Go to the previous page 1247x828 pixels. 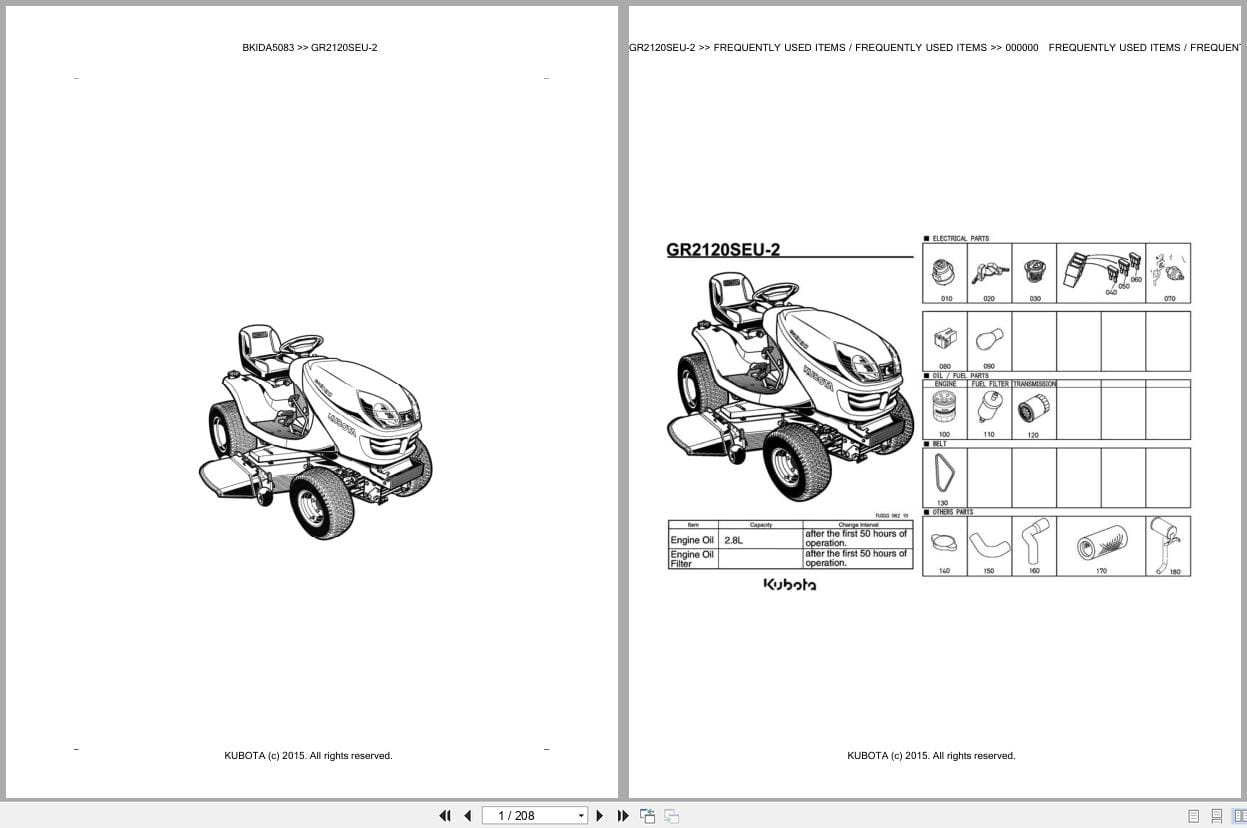[x=467, y=816]
